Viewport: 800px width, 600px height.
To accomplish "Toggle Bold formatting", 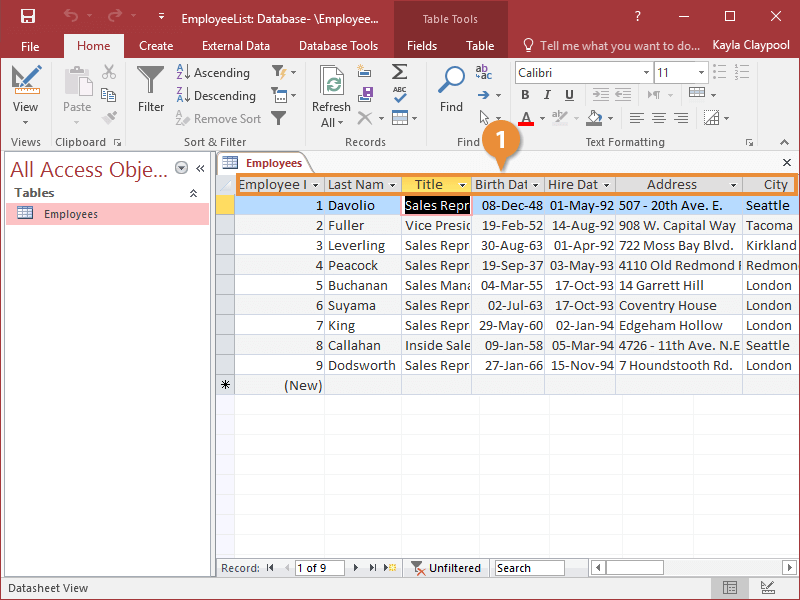I will click(525, 94).
